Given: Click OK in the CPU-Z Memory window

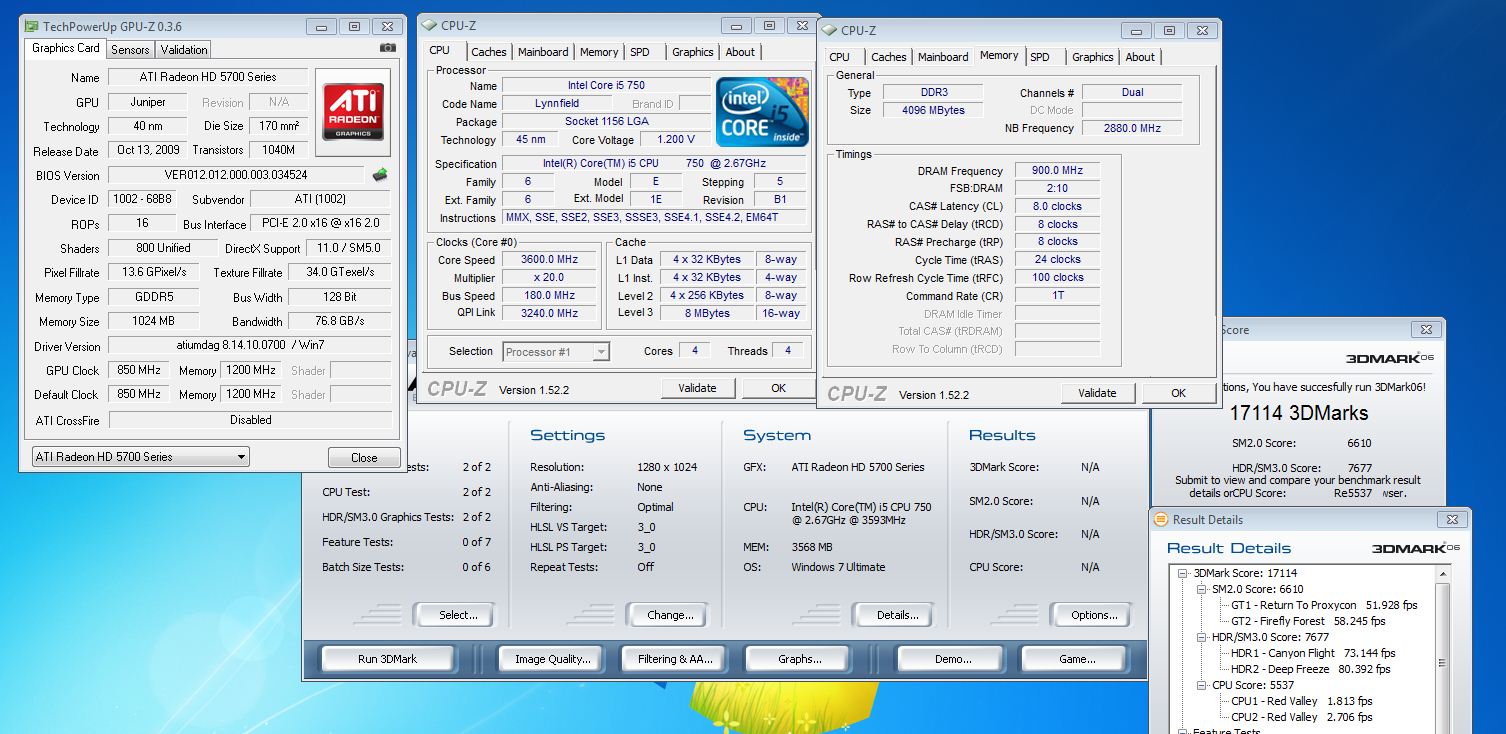Looking at the screenshot, I should pyautogui.click(x=1178, y=393).
